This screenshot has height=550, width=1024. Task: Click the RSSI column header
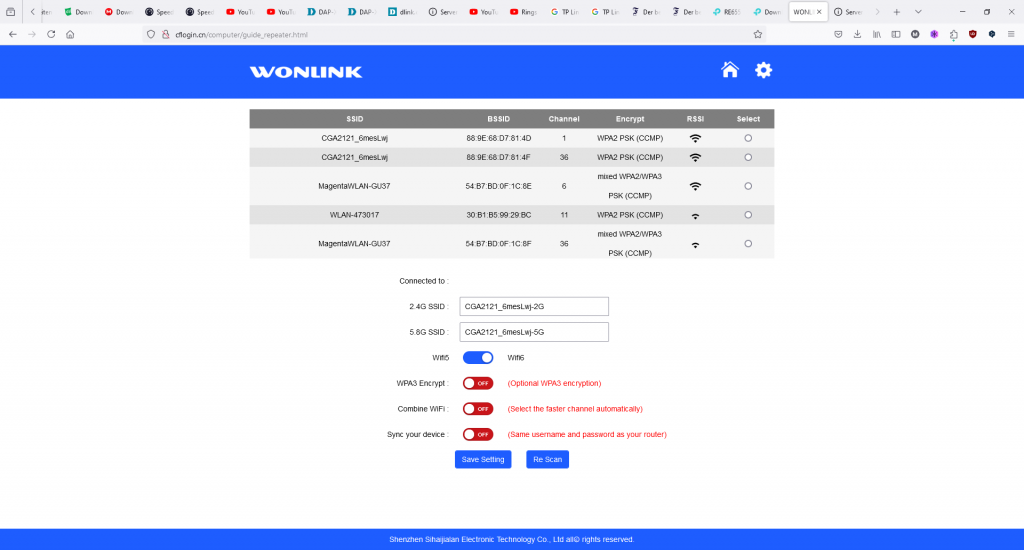tap(696, 119)
